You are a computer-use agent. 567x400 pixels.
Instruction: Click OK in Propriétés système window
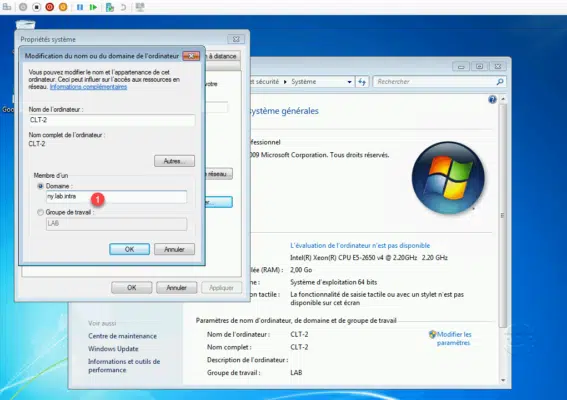[132, 288]
